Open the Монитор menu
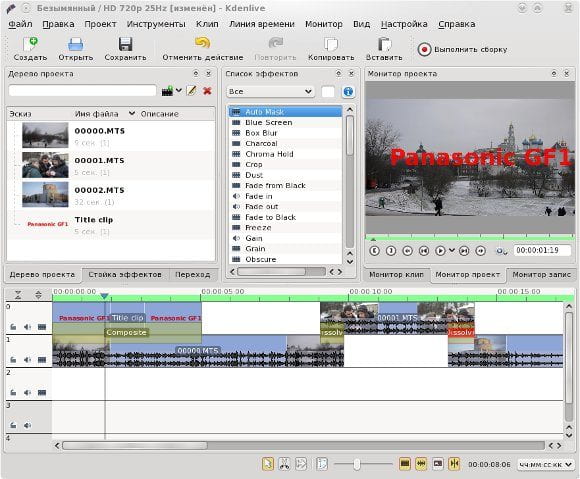The width and height of the screenshot is (580, 479). coord(324,24)
